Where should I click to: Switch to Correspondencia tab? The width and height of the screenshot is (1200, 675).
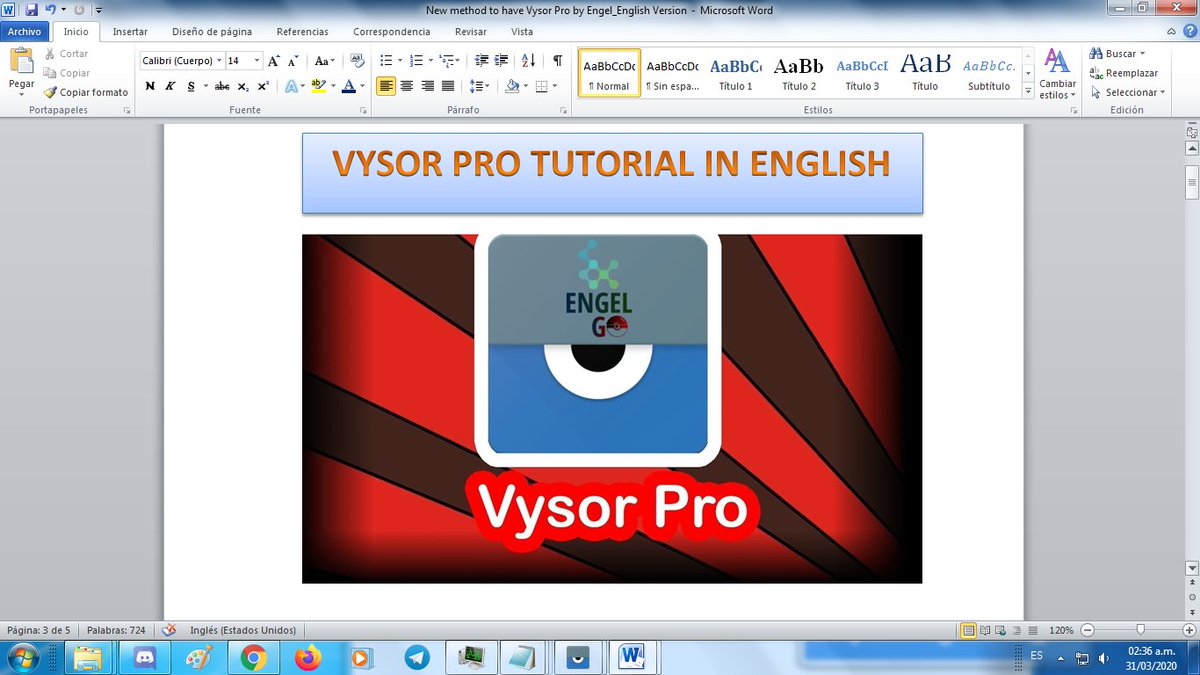coord(392,32)
